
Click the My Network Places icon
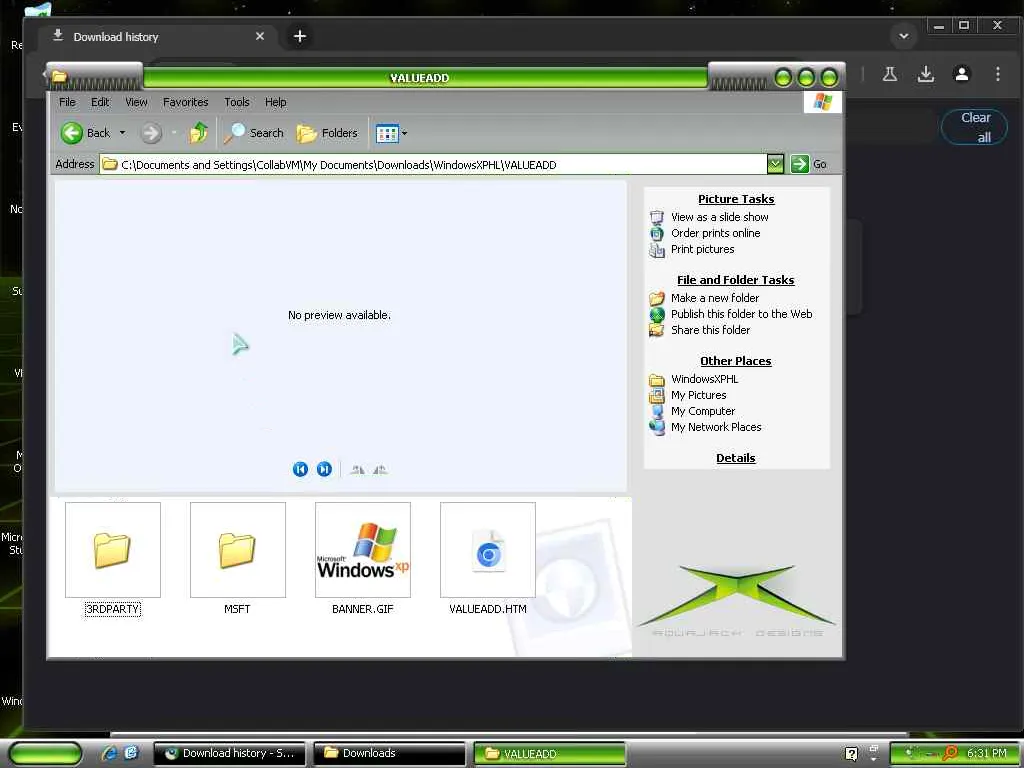(x=657, y=427)
